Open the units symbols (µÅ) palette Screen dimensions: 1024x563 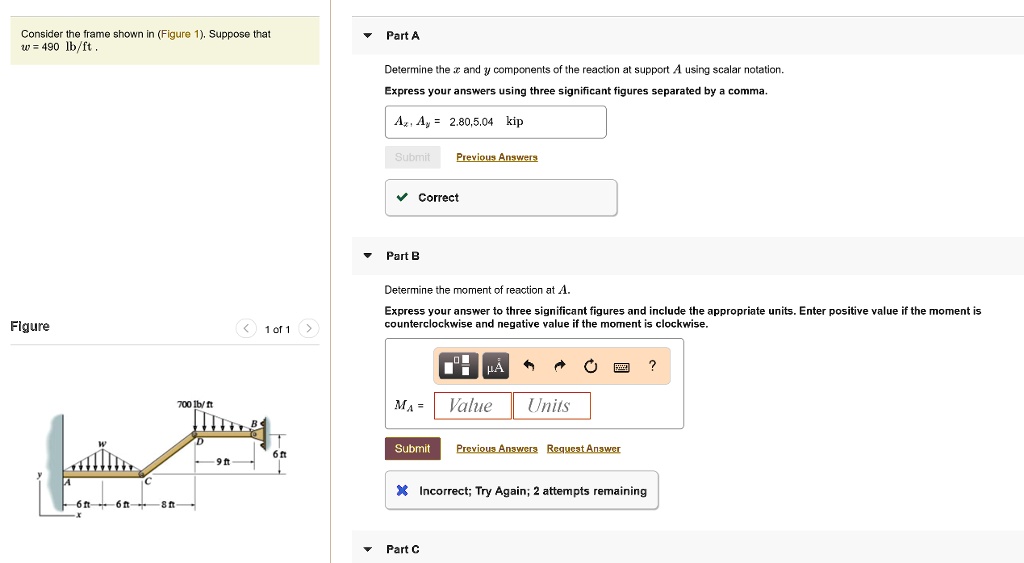tap(495, 367)
